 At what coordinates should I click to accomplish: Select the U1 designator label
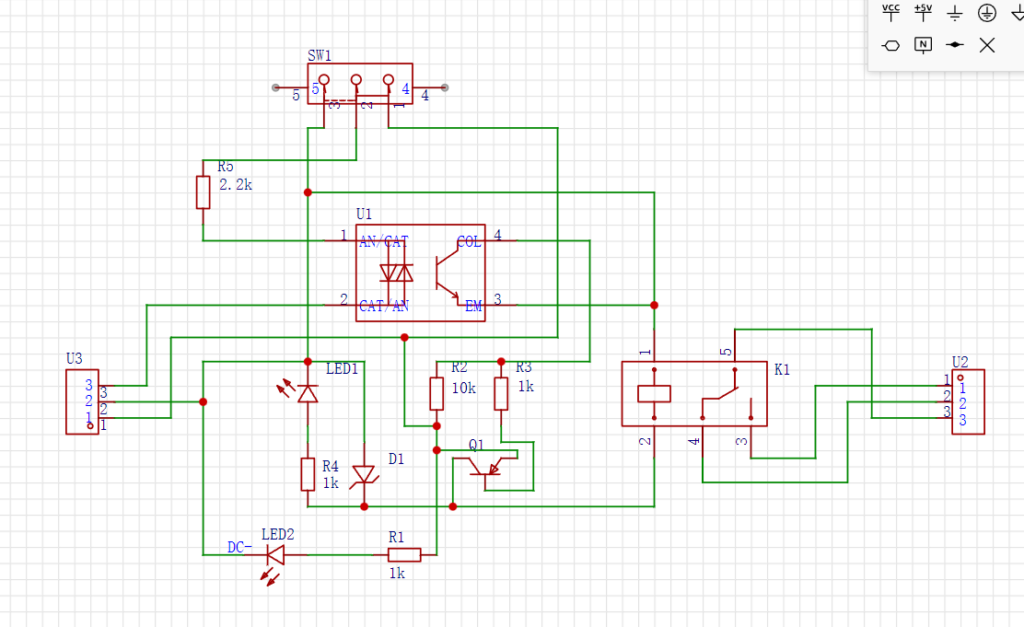click(x=364, y=214)
